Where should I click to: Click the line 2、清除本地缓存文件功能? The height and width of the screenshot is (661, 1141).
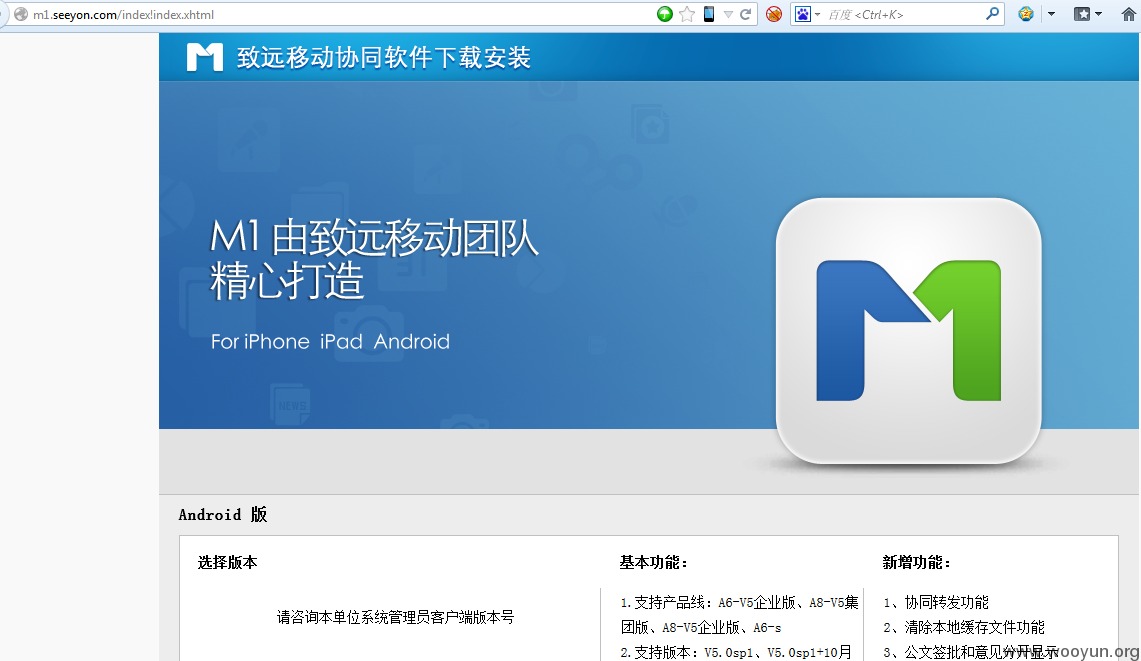963,627
